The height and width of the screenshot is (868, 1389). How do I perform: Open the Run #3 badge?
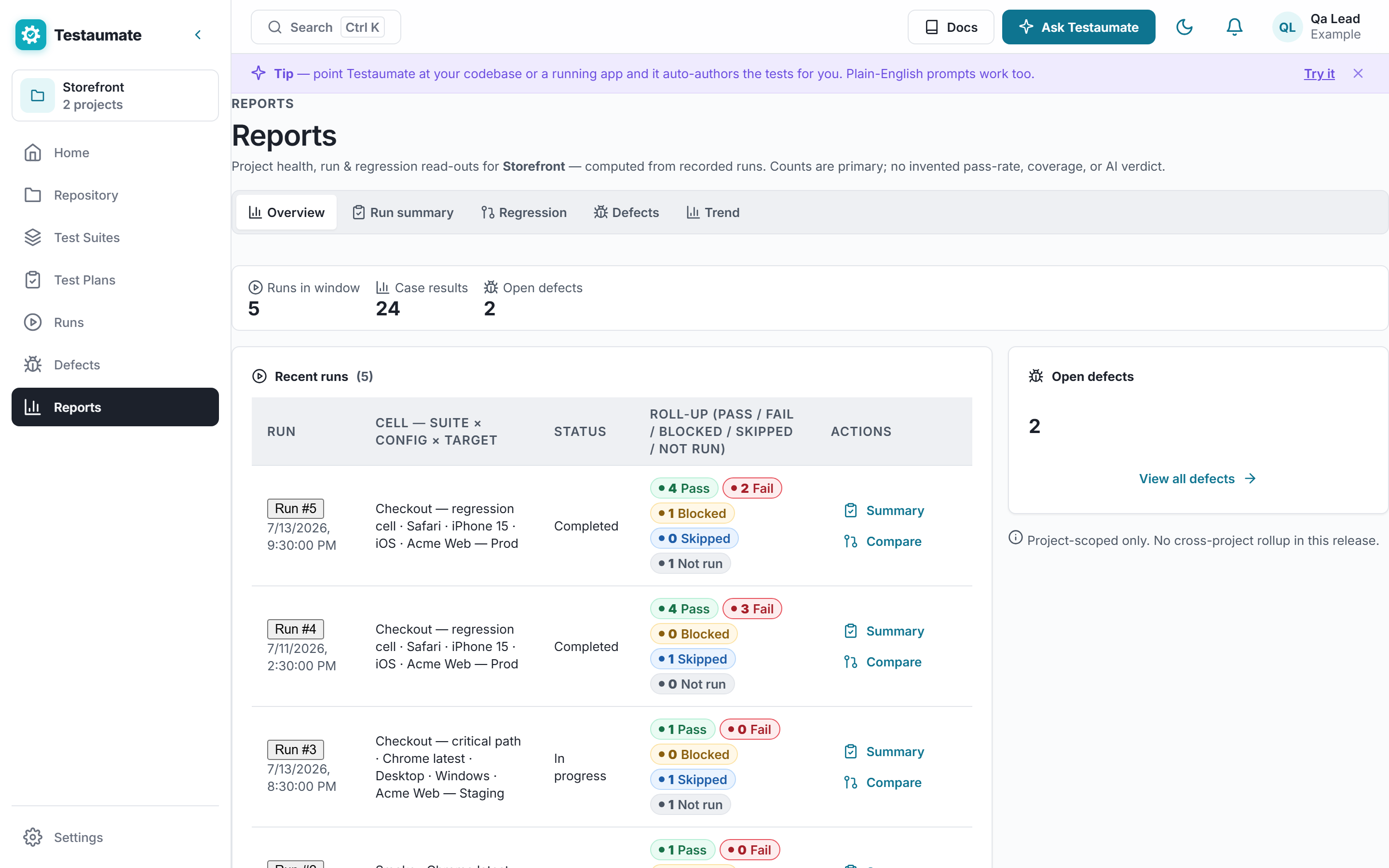(x=296, y=750)
